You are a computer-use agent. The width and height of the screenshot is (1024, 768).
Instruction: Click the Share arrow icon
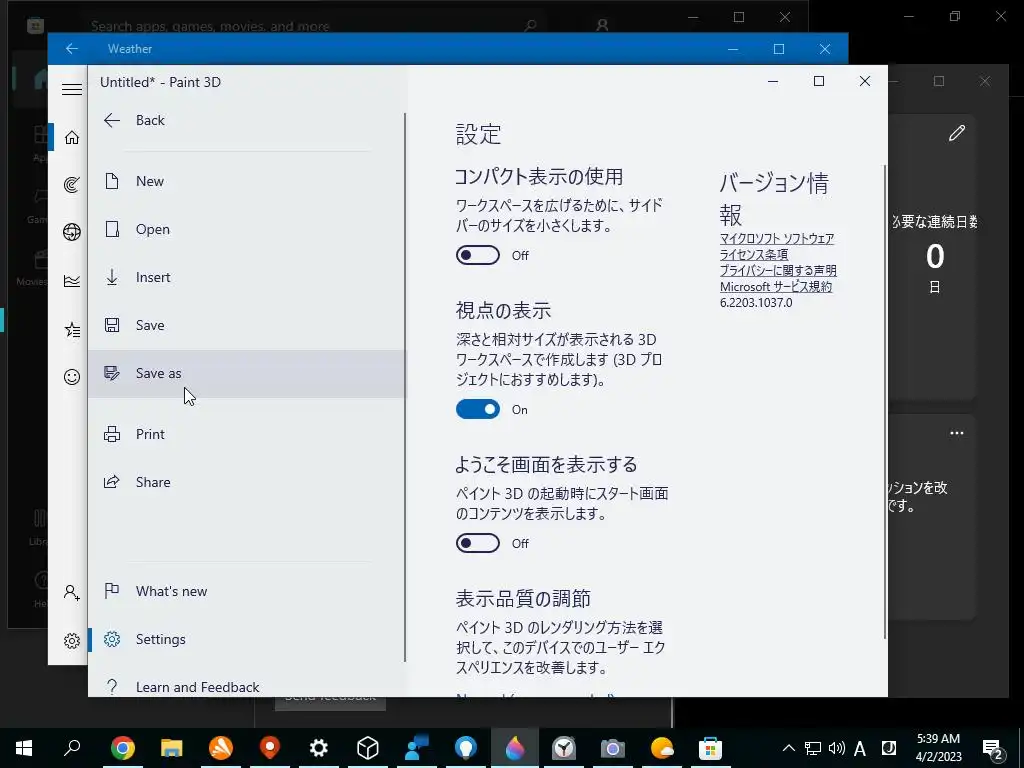(x=112, y=482)
